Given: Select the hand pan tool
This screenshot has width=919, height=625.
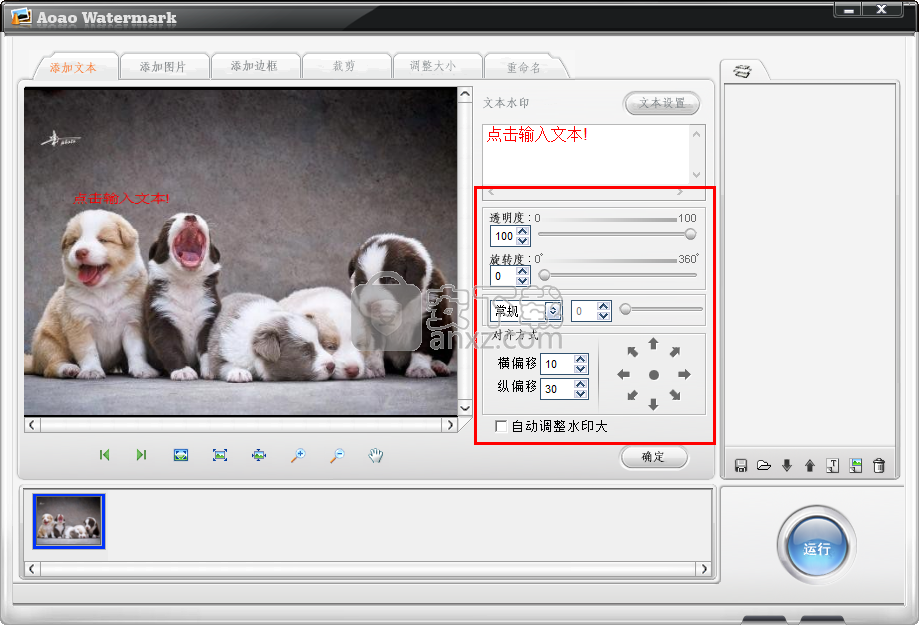Looking at the screenshot, I should point(376,455).
